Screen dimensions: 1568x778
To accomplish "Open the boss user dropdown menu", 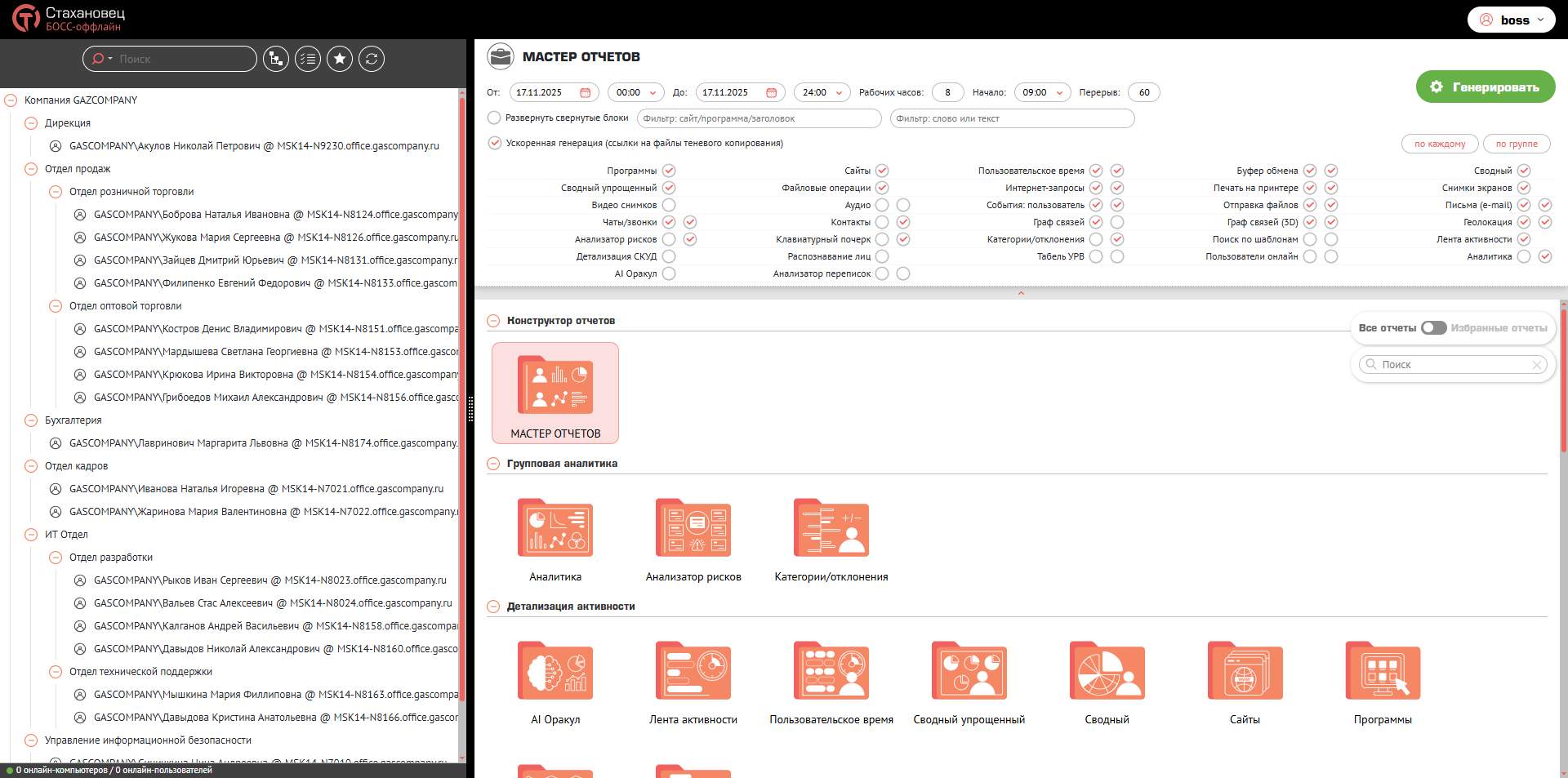I will click(x=1511, y=20).
